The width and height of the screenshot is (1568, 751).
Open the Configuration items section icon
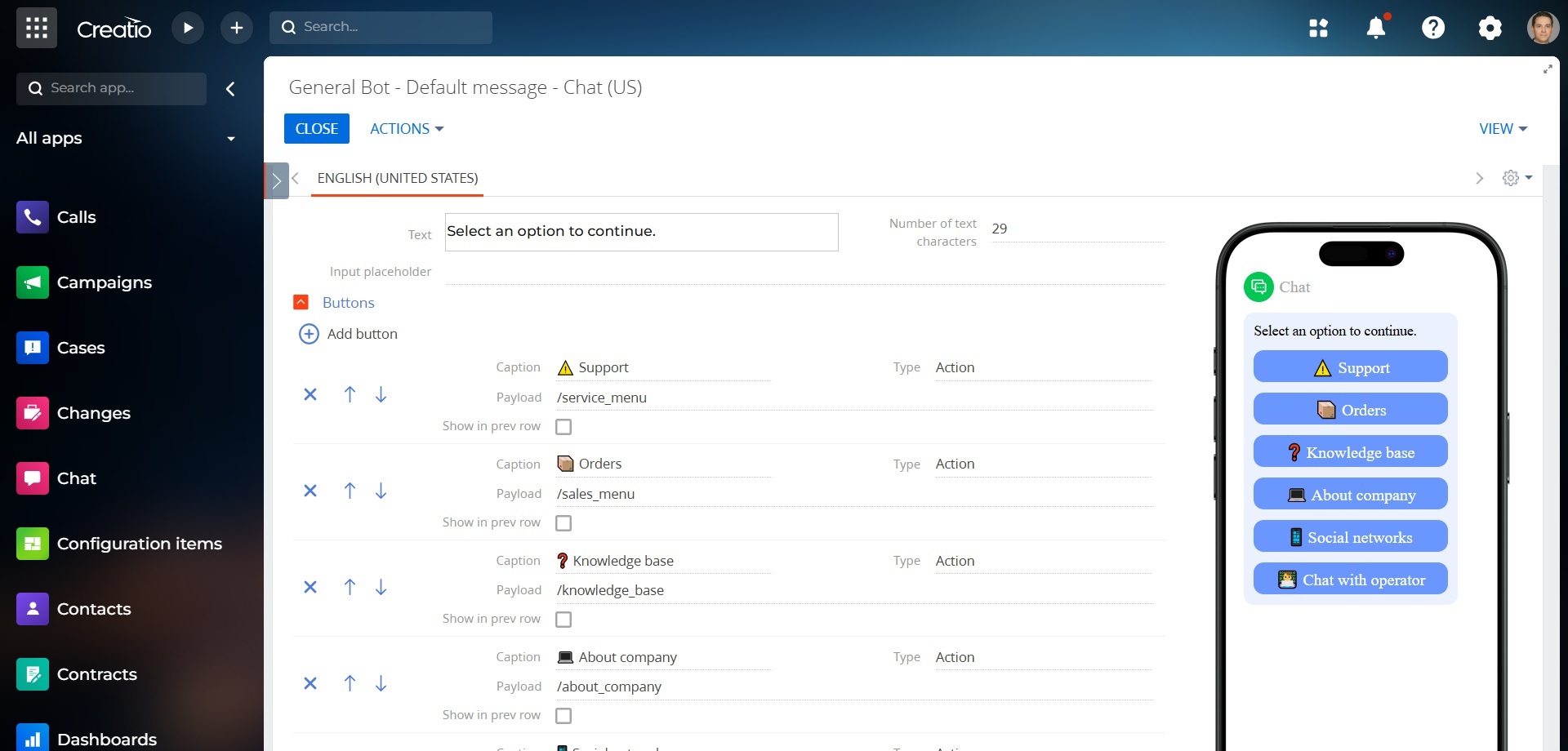33,544
